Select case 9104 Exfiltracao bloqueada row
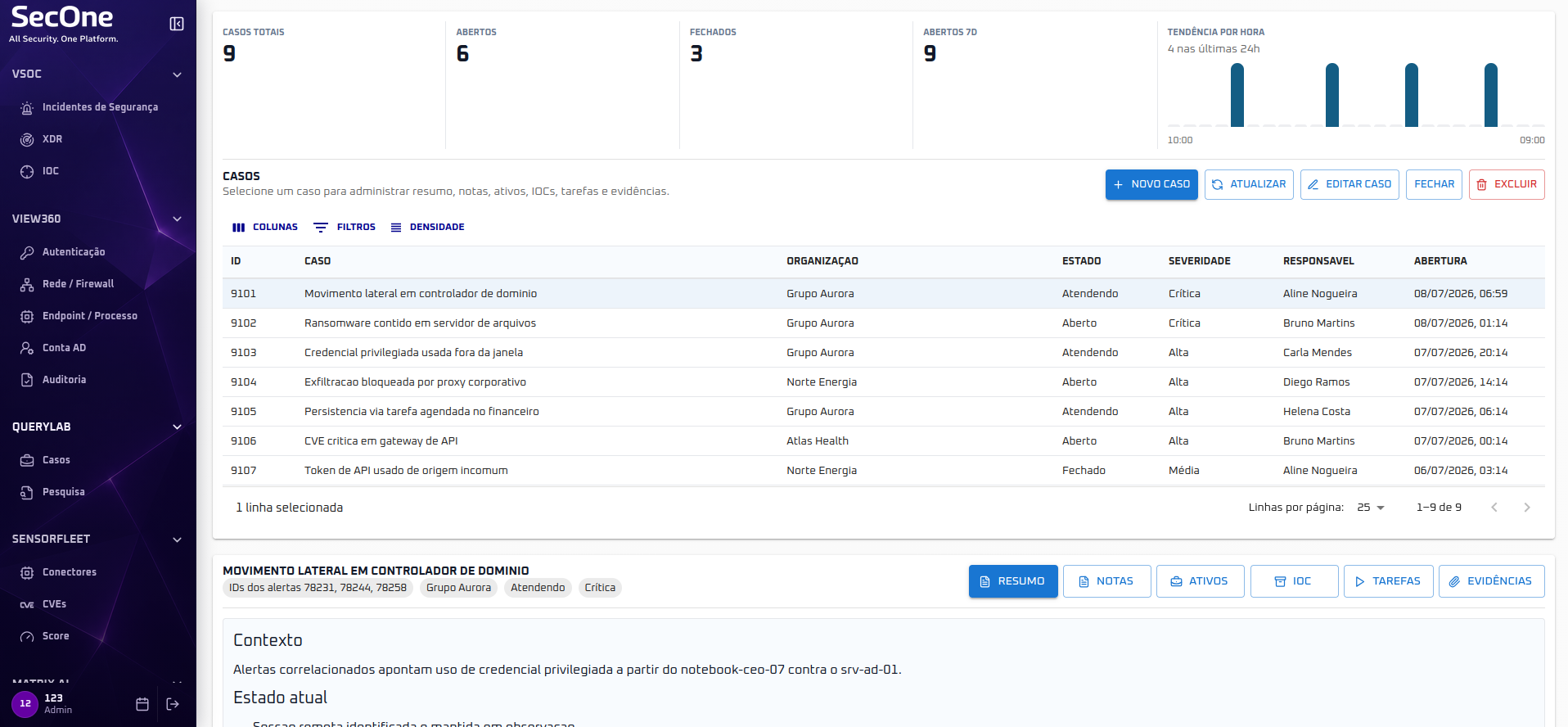The width and height of the screenshot is (1568, 727). pyautogui.click(x=883, y=382)
